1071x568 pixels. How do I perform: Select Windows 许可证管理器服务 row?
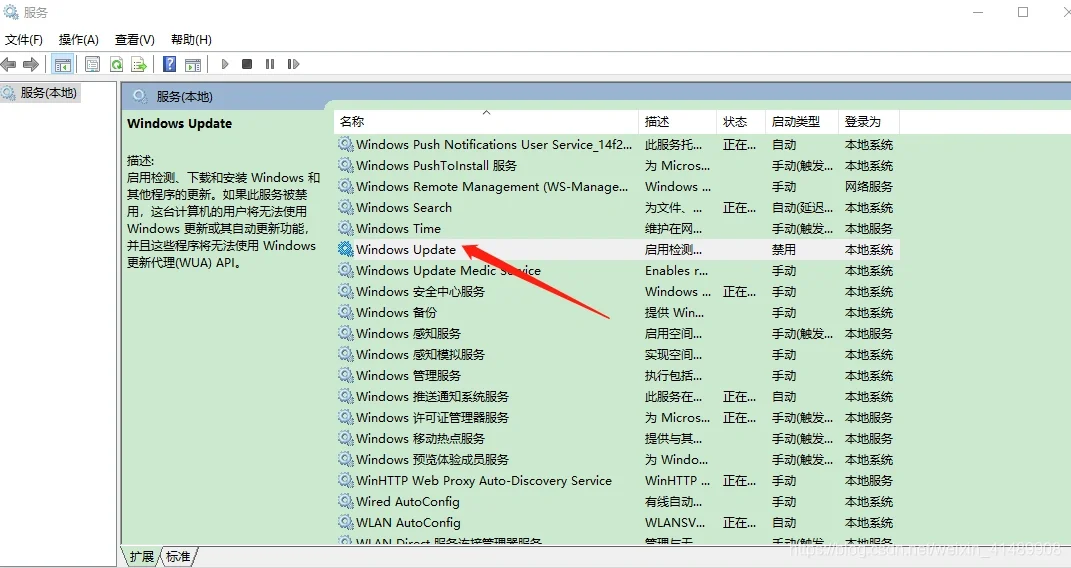(x=617, y=418)
